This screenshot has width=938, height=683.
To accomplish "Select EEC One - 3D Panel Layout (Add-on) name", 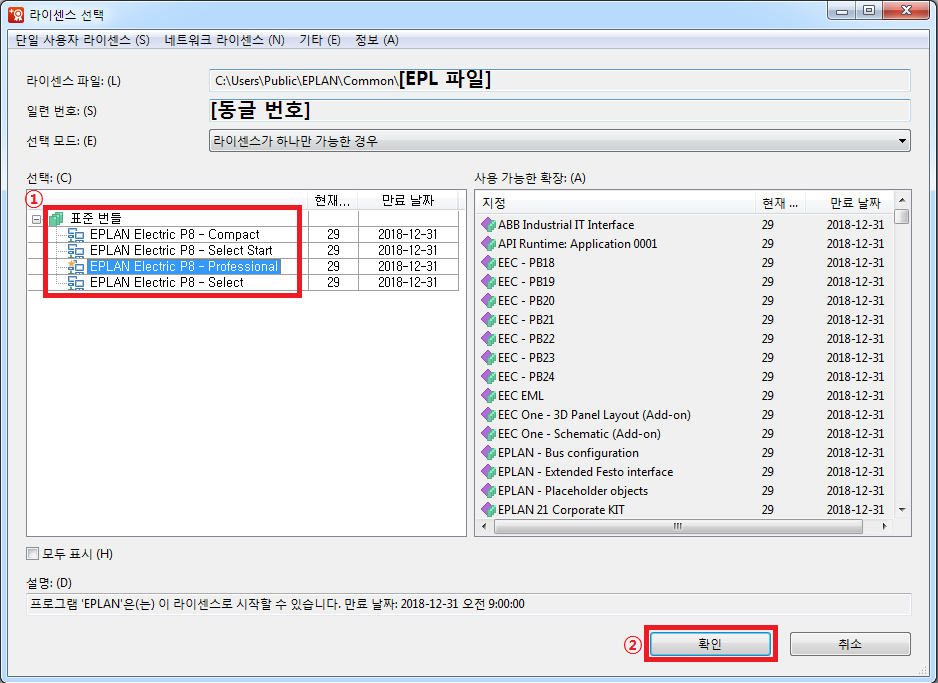I will 594,414.
